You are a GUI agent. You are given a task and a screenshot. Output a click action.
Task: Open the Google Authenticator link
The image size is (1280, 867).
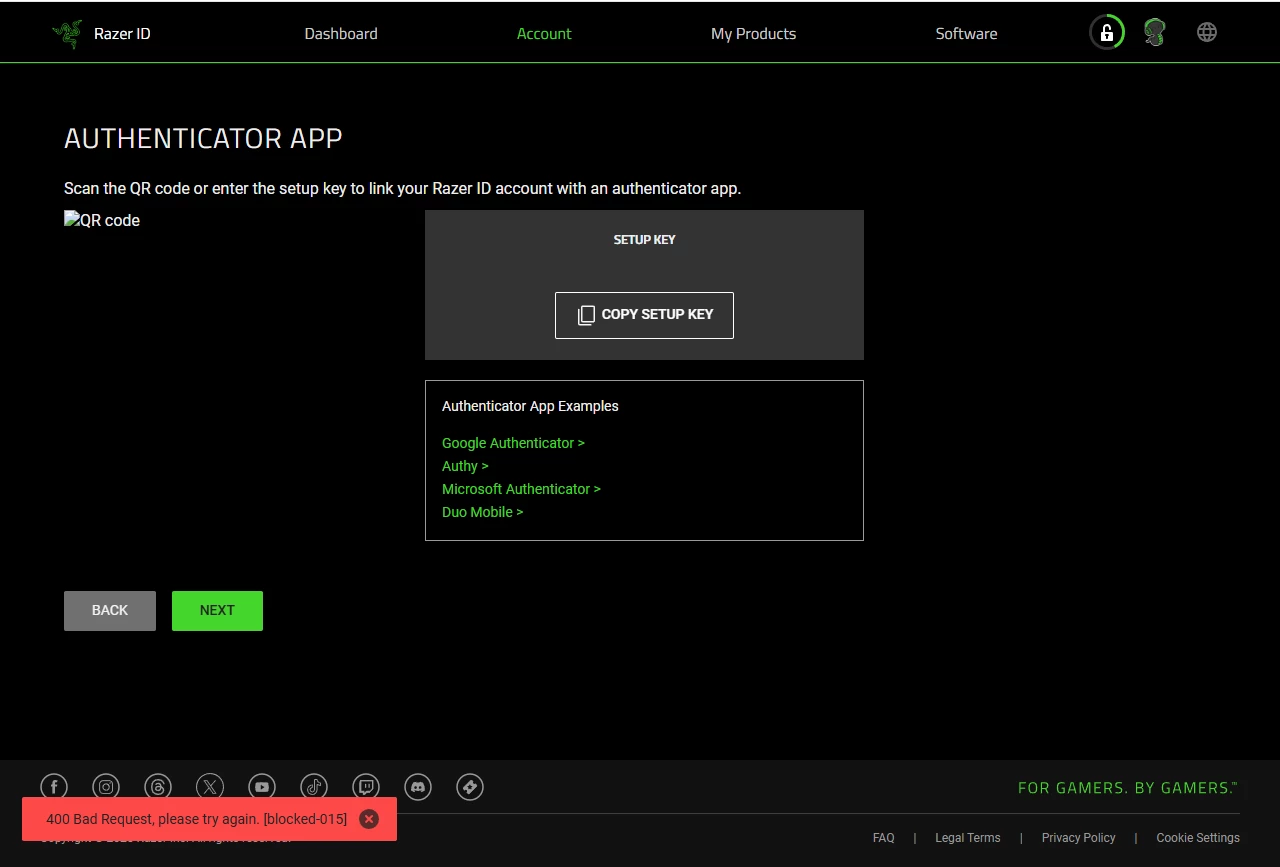click(x=513, y=443)
